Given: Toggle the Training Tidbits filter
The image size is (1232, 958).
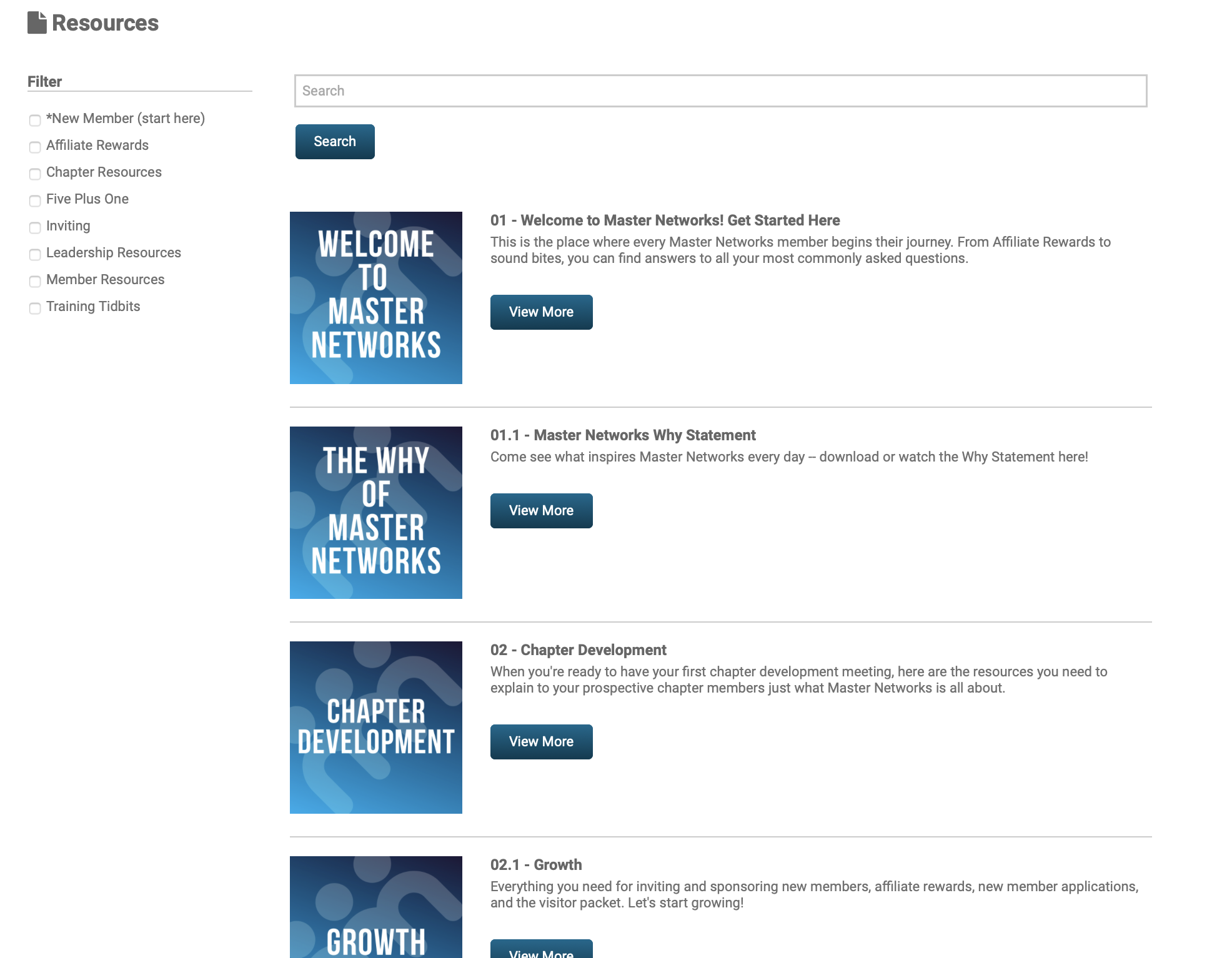Looking at the screenshot, I should coord(35,308).
